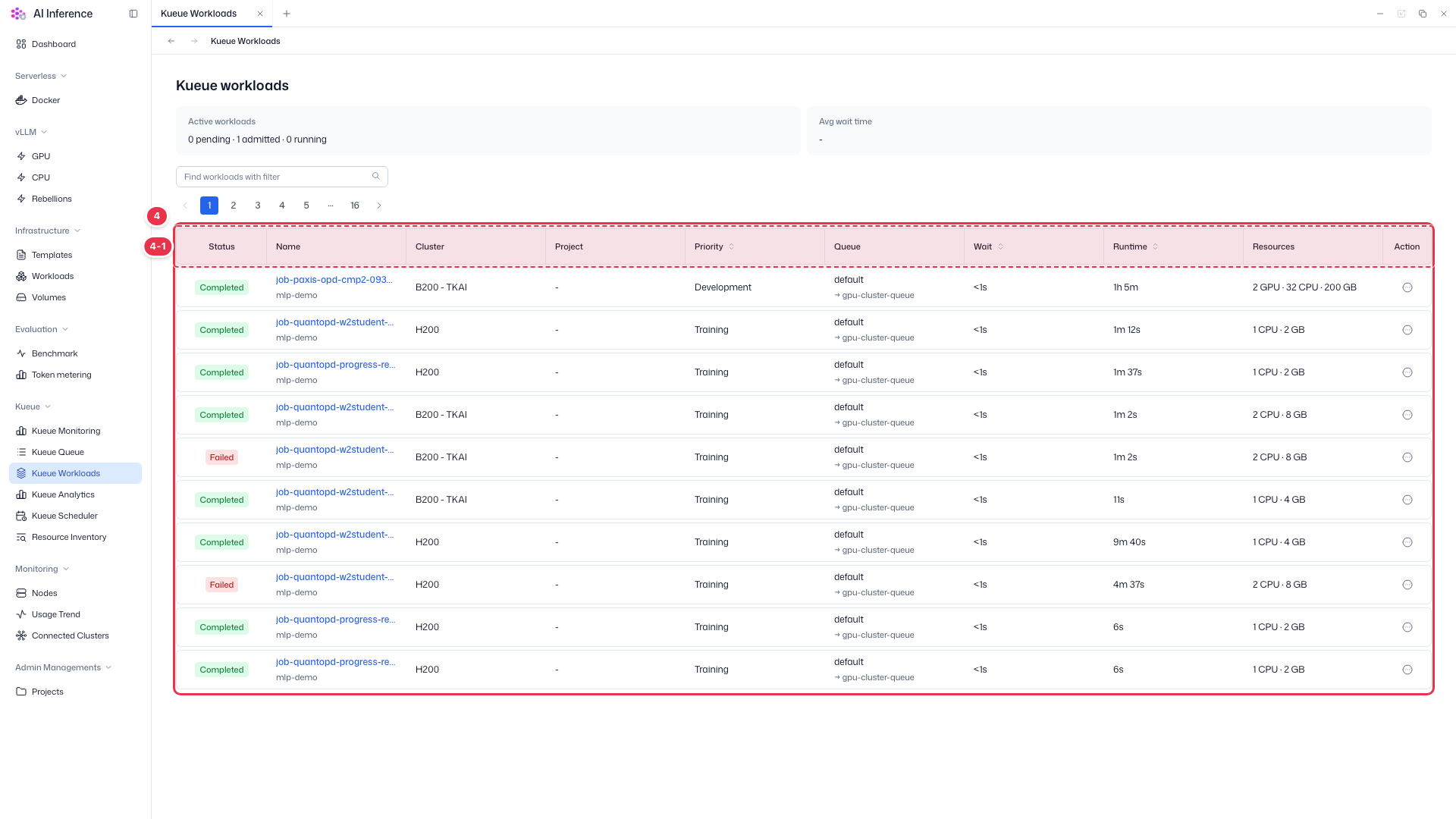
Task: Open job-quantopd-progress-re... link with 1m 37s runtime
Action: click(335, 365)
